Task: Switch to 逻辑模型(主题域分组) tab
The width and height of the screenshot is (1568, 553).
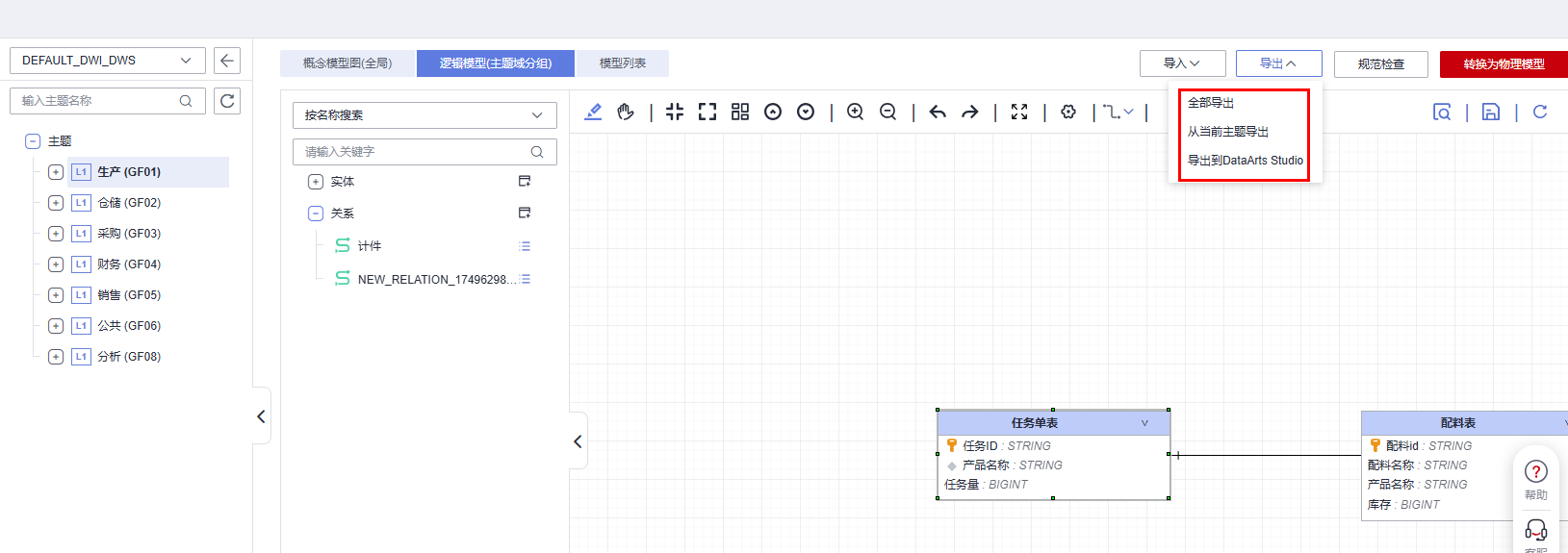Action: (x=496, y=63)
